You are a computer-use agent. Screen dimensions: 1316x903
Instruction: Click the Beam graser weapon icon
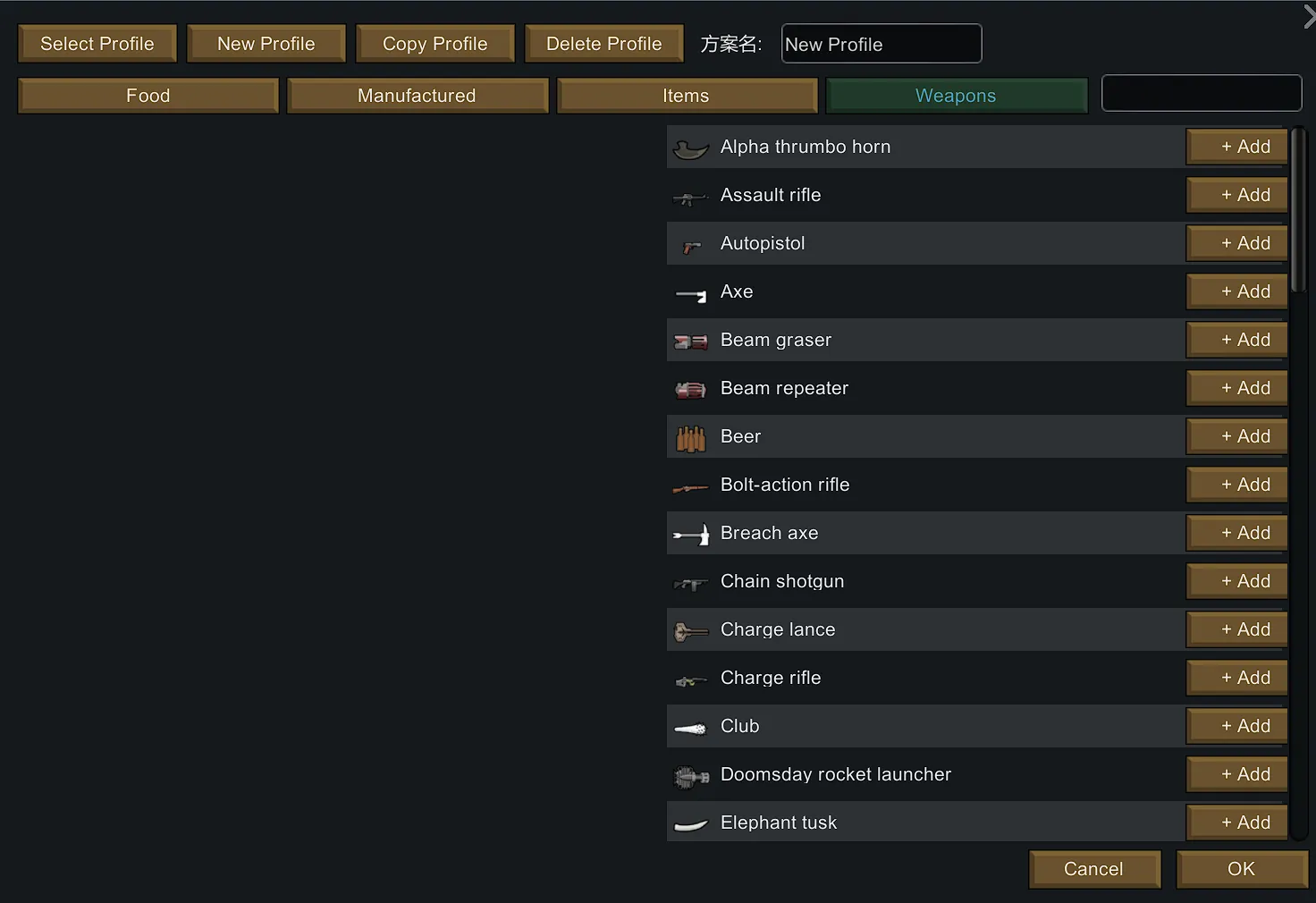pos(690,342)
